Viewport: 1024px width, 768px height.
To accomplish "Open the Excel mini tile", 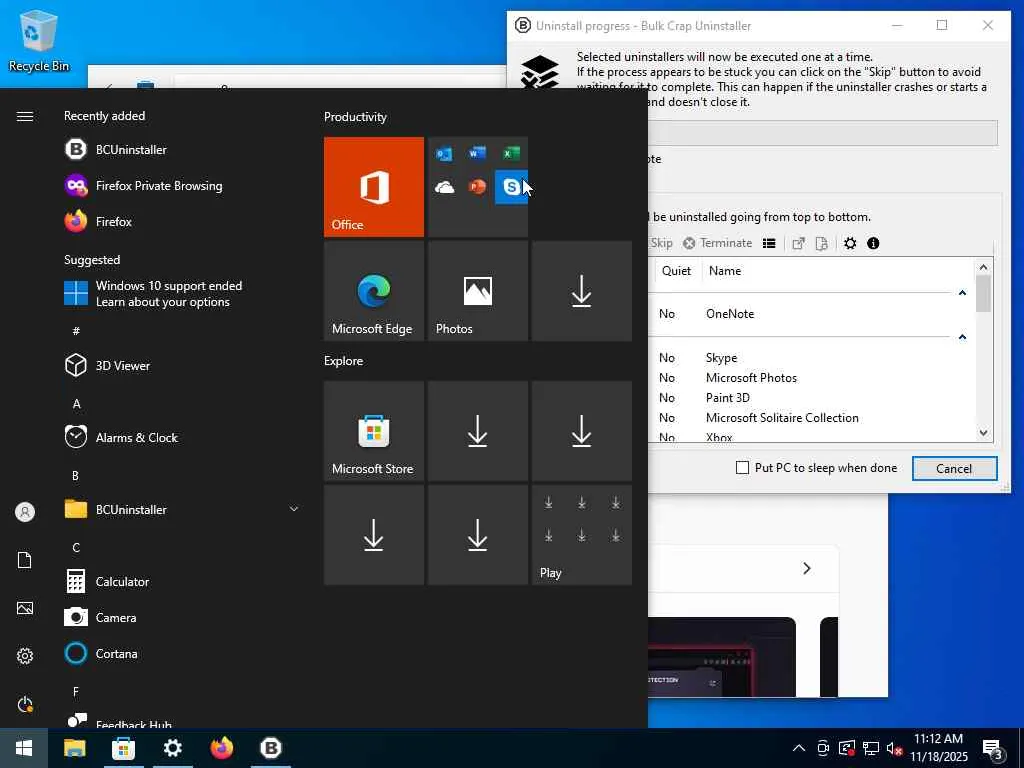I will 511,153.
